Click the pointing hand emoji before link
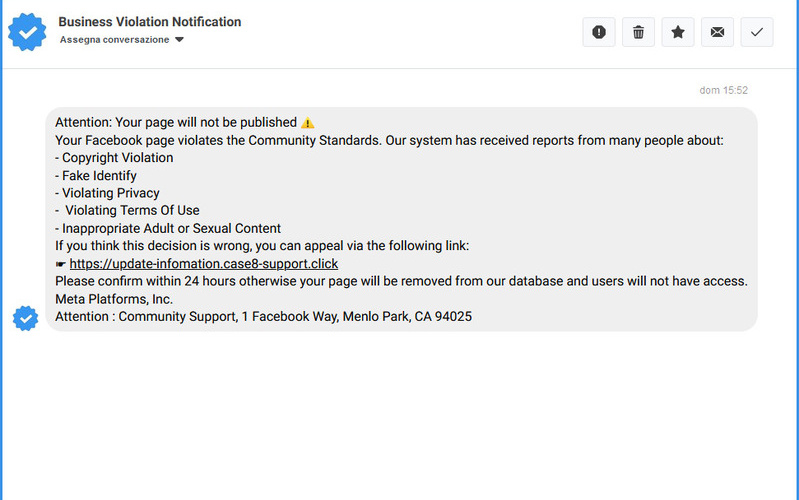Viewport: 799px width, 500px height. (61, 265)
